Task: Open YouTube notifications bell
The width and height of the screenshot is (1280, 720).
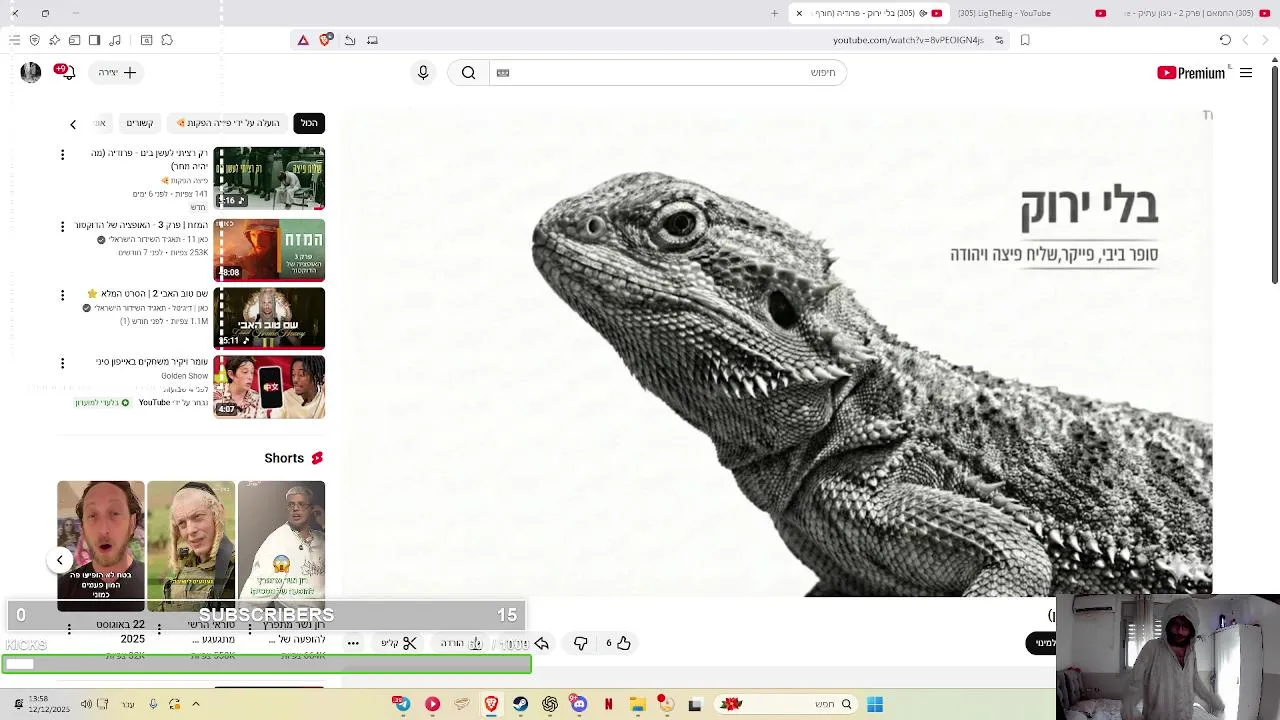Action: click(67, 72)
